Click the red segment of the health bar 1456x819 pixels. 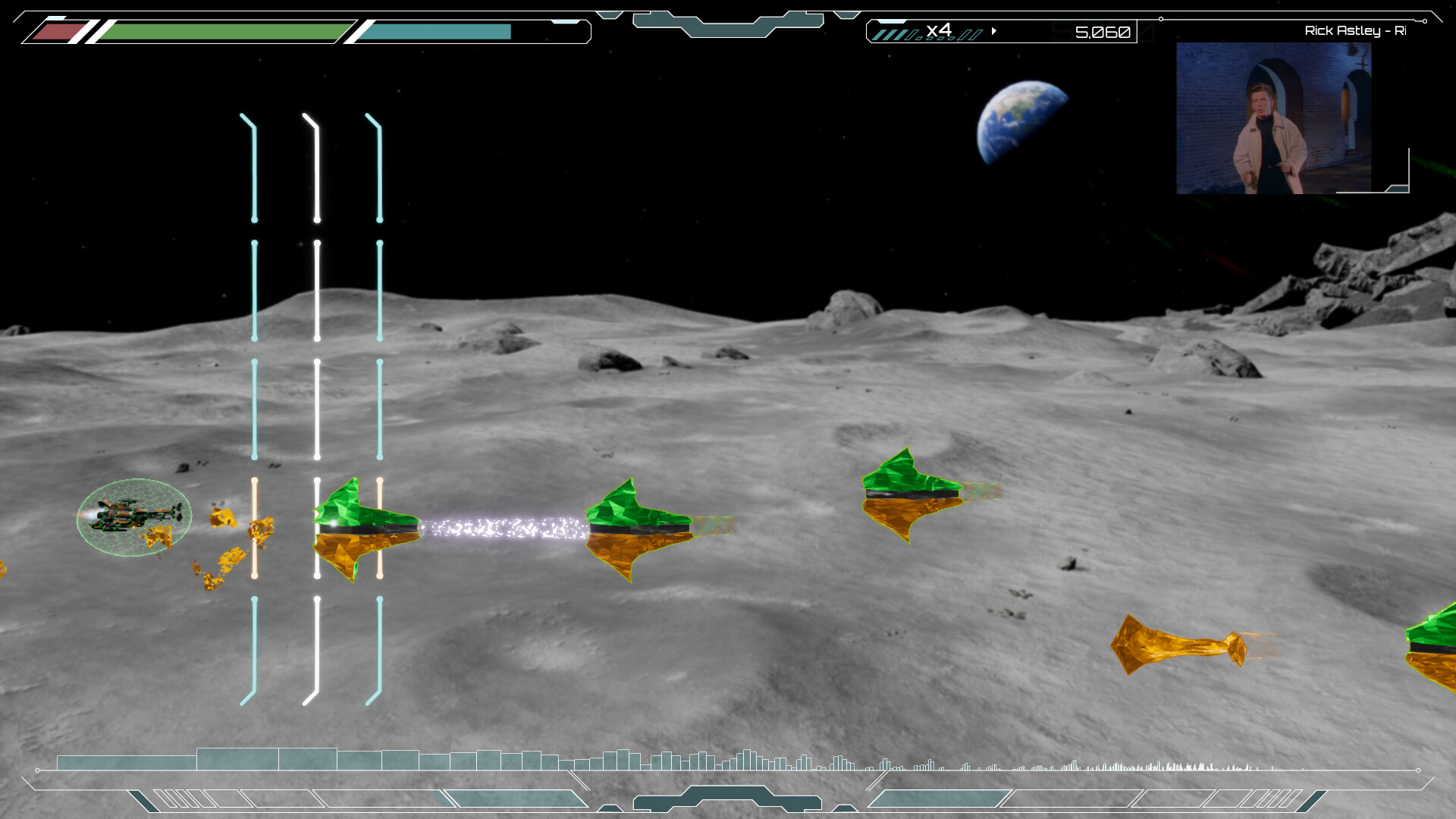click(59, 32)
